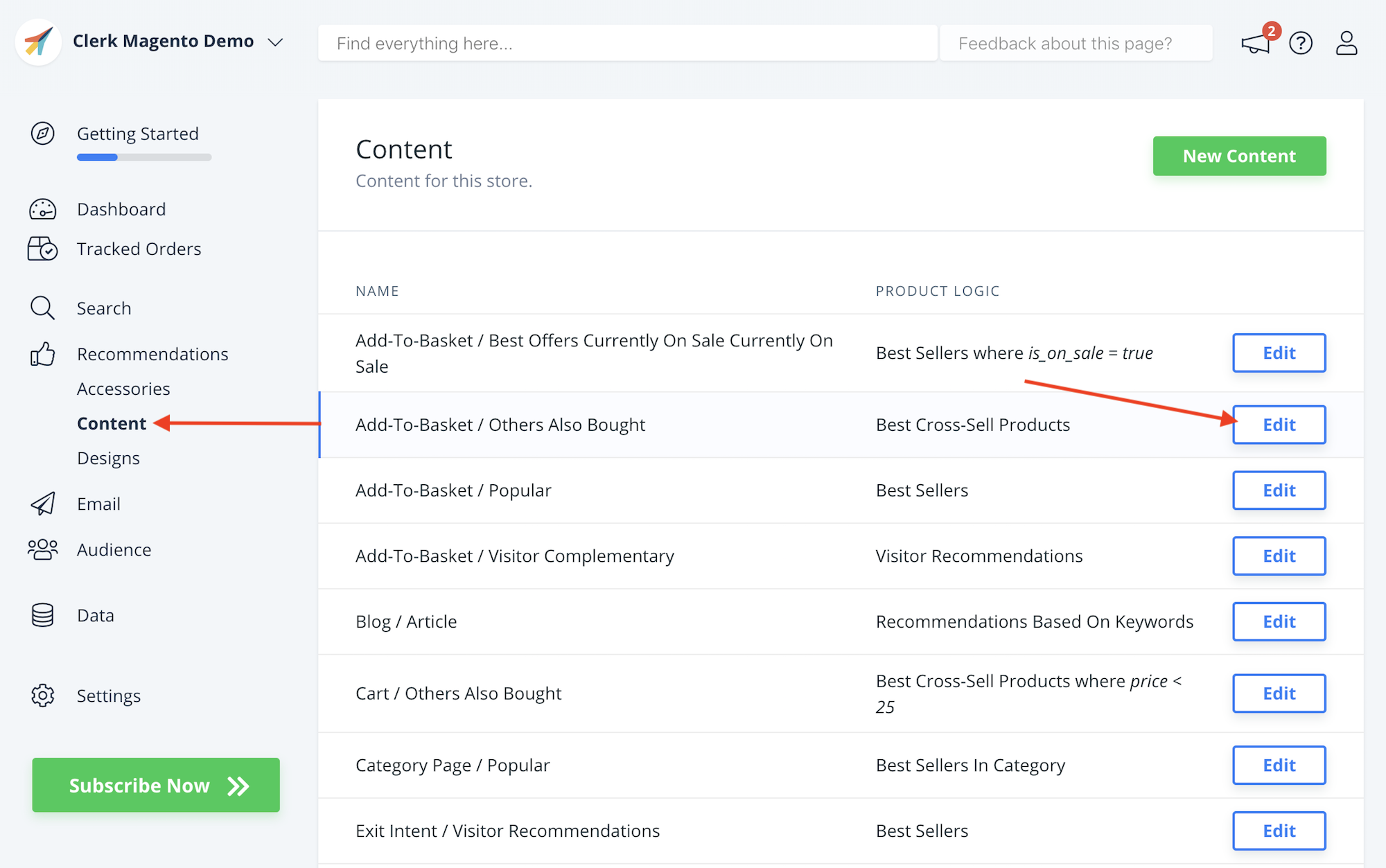Open the user account profile icon
This screenshot has height=868, width=1386.
[1346, 43]
